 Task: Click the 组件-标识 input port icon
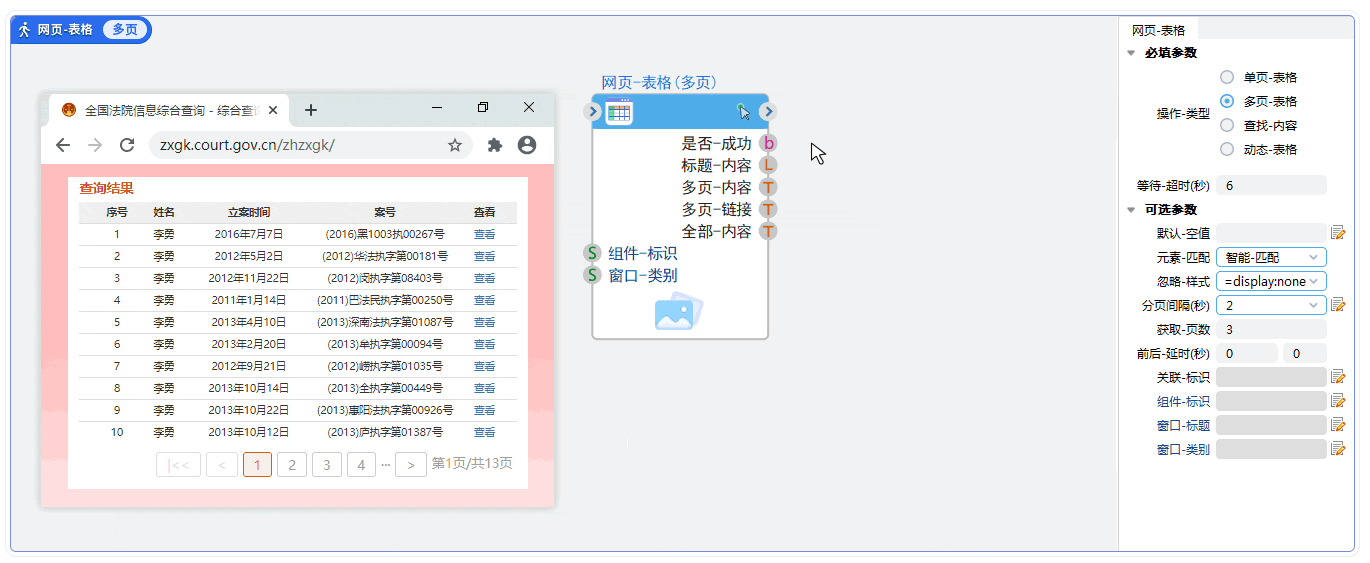[x=592, y=253]
